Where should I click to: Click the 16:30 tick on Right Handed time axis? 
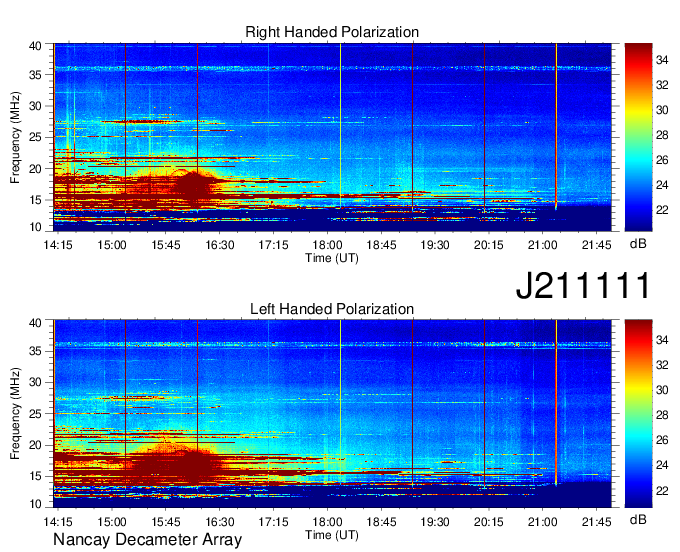219,245
